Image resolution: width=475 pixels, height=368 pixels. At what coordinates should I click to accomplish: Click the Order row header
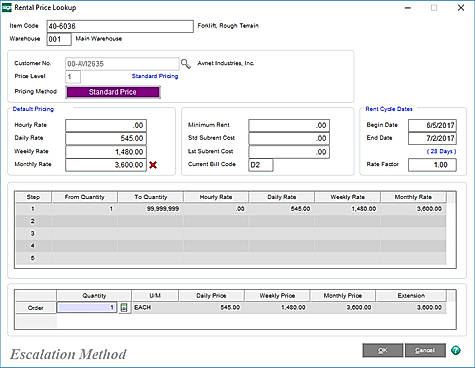(x=36, y=308)
